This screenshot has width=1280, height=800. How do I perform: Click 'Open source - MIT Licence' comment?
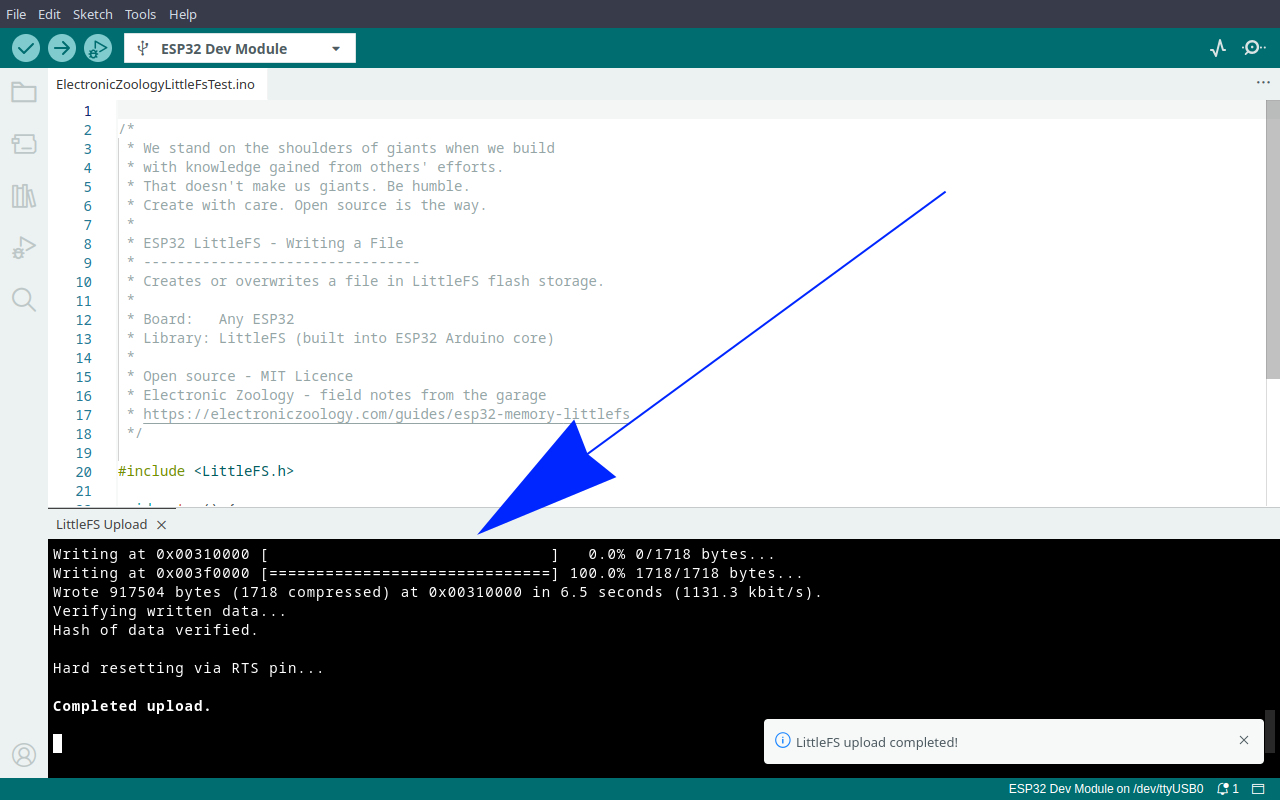248,376
